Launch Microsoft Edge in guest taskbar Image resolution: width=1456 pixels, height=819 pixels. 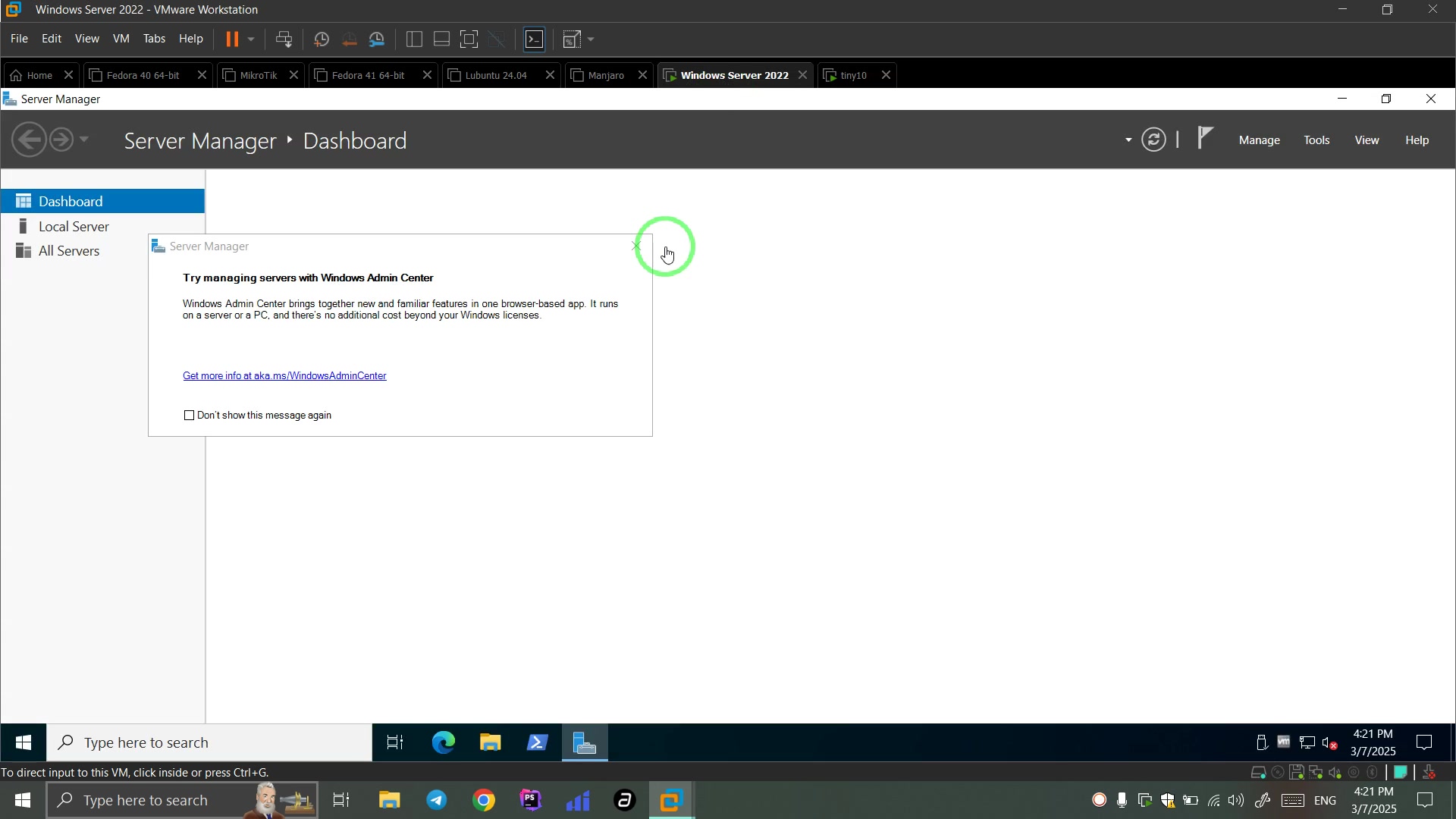(x=443, y=742)
